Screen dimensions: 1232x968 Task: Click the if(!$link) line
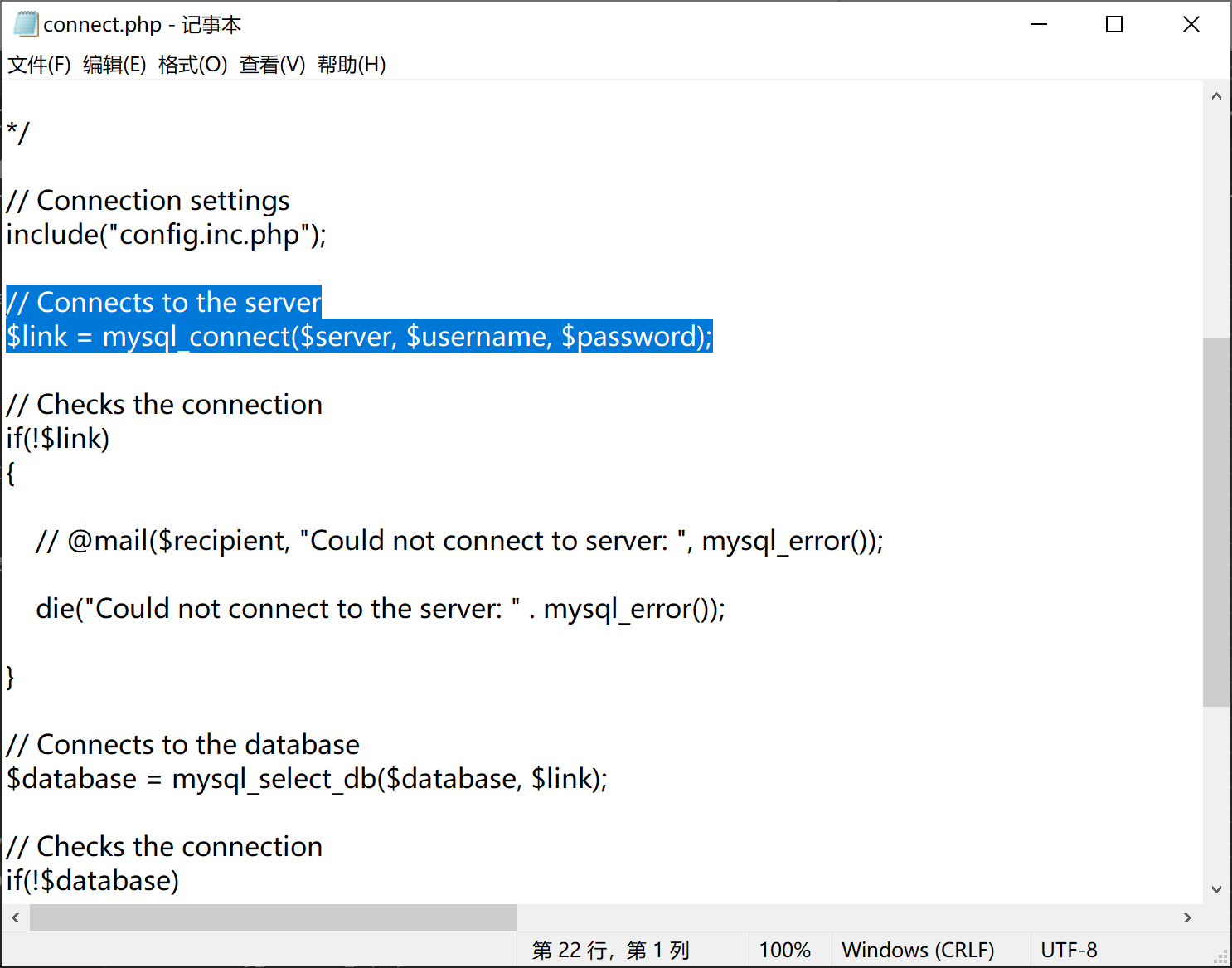(x=58, y=439)
